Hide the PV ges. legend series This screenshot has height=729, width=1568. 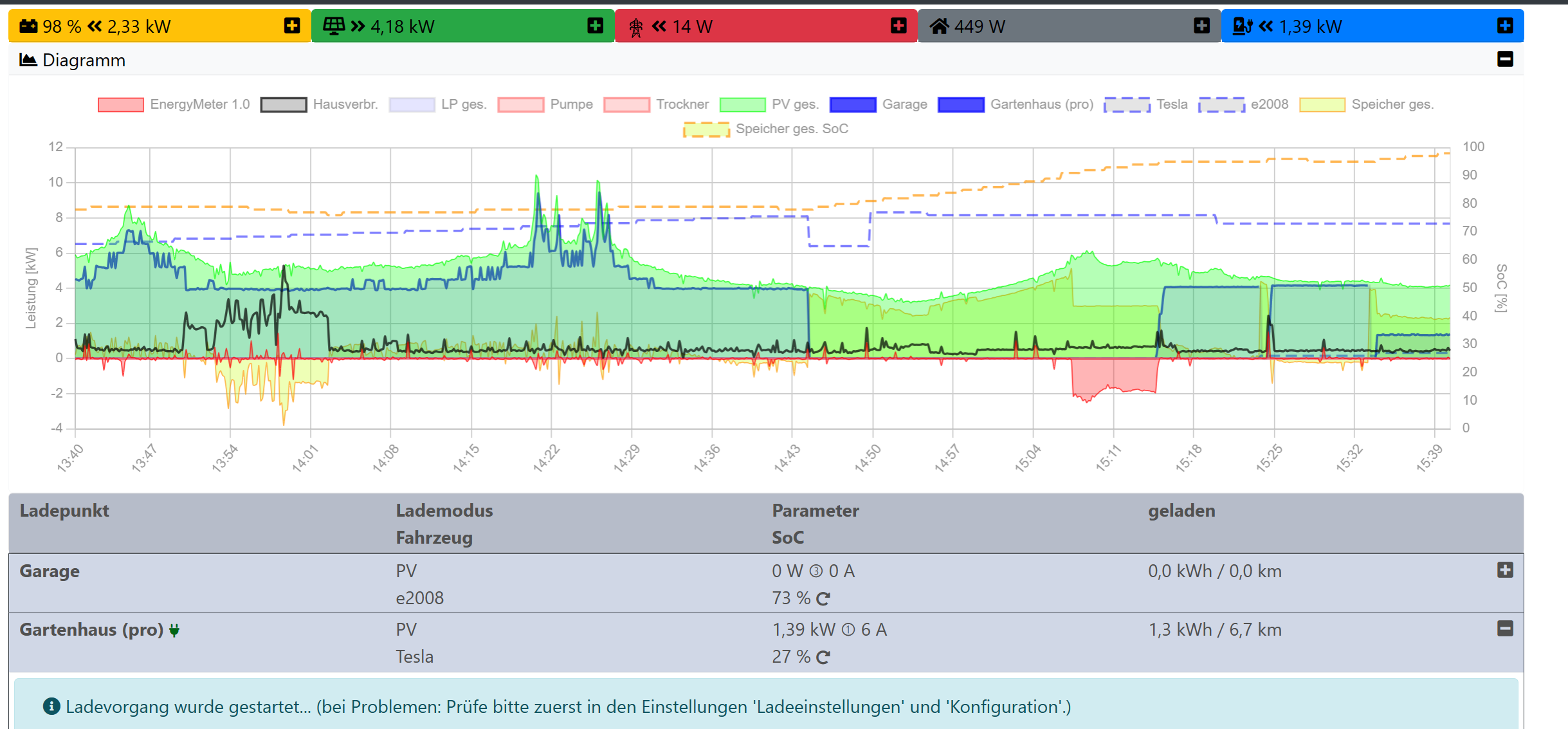pyautogui.click(x=794, y=104)
